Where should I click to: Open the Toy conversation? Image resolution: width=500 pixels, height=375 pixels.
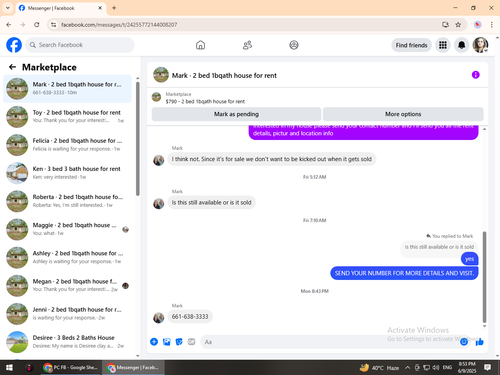tap(67, 117)
